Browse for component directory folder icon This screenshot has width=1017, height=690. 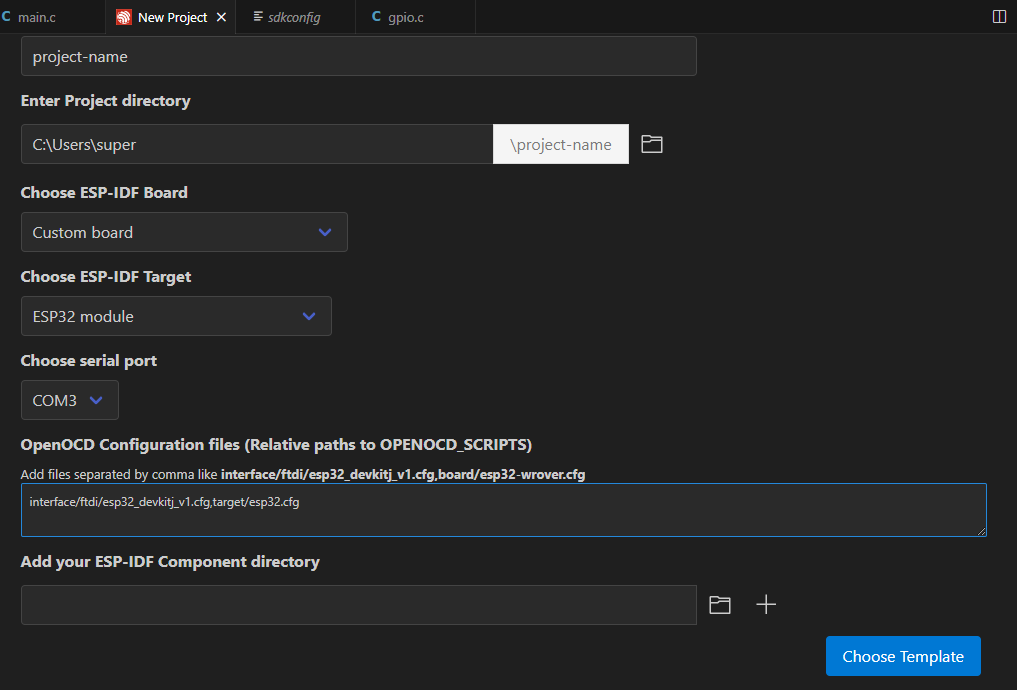coord(720,605)
